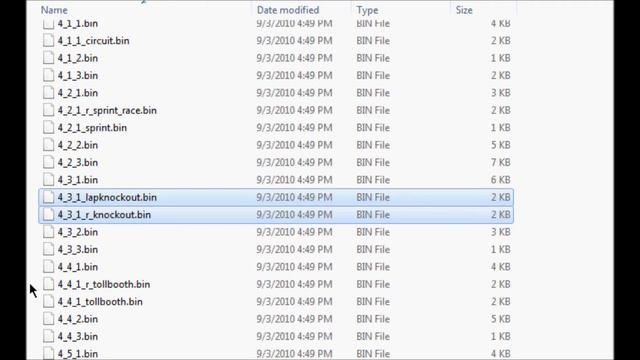This screenshot has width=640, height=360.
Task: Select file name 4_4_3.bin
Action: [x=78, y=336]
